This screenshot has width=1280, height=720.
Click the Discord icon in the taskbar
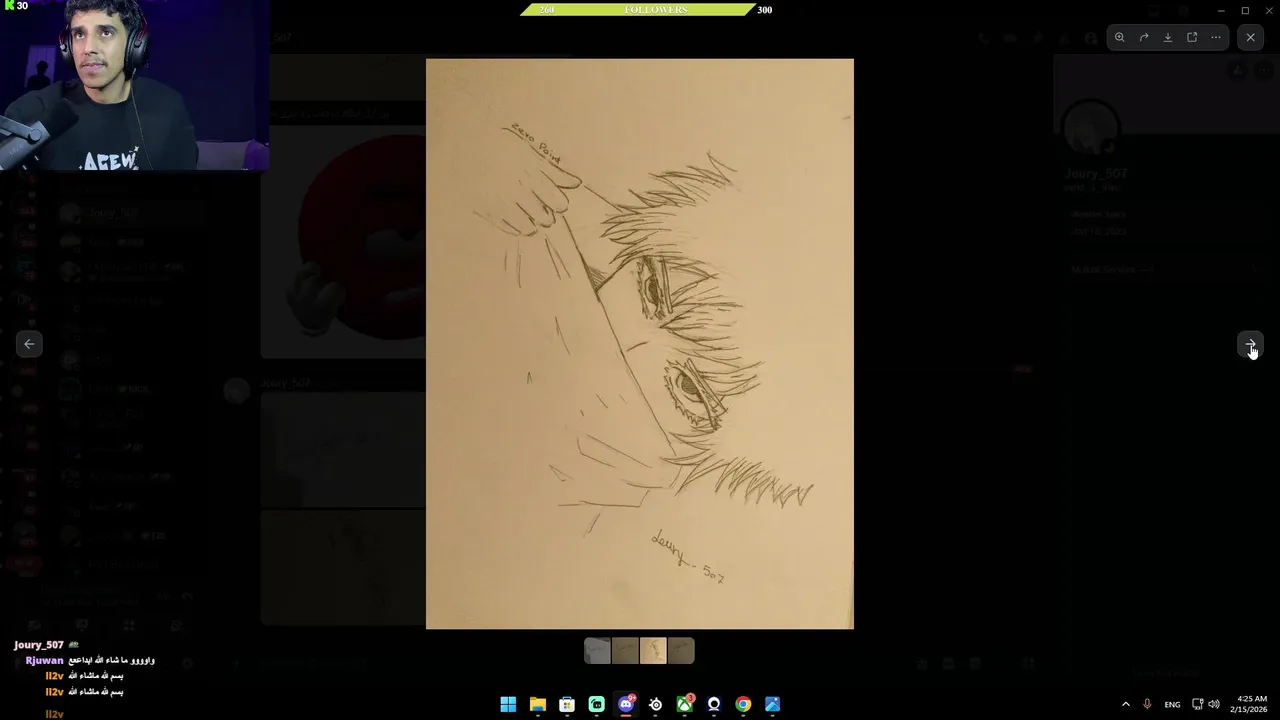tap(626, 704)
